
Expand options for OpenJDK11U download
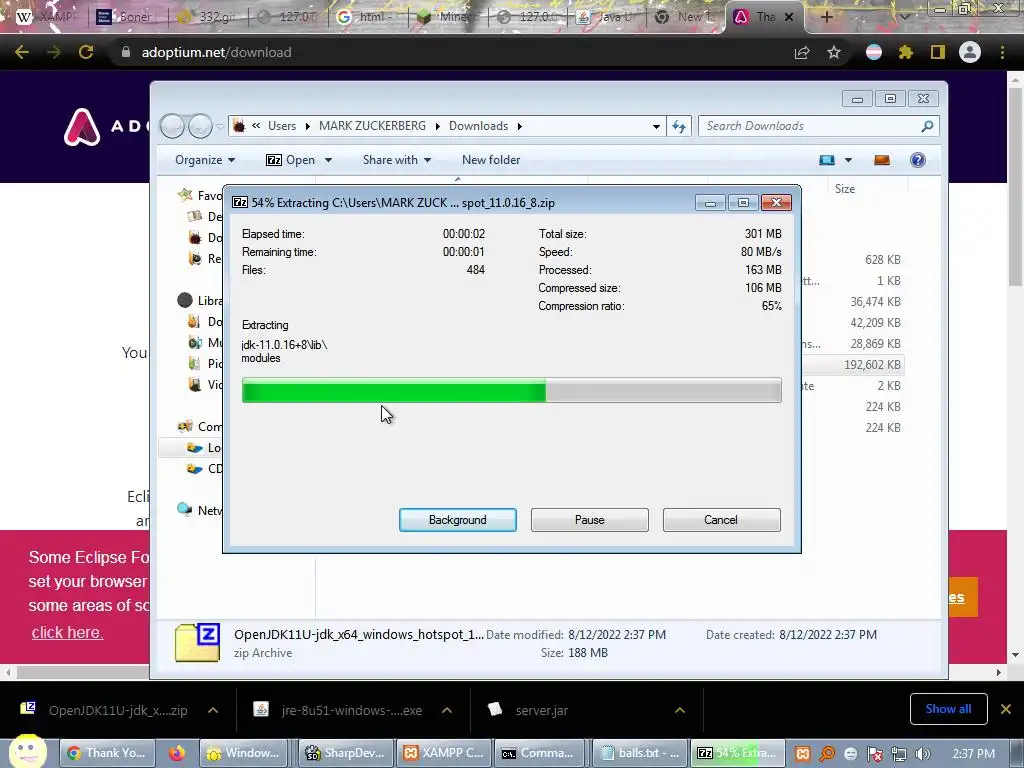point(213,710)
